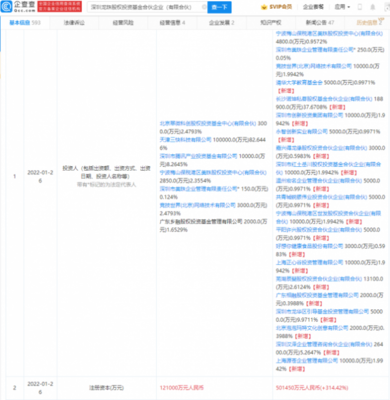Switch to the 经营风险 tab
The image size is (390, 400).
pos(123,23)
